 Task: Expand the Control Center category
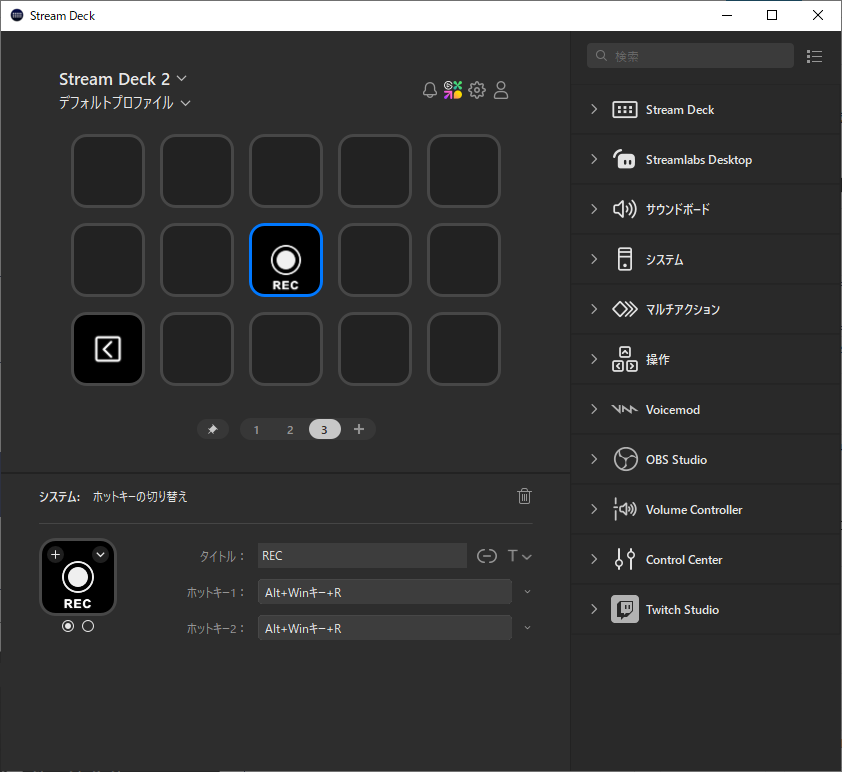tap(594, 559)
